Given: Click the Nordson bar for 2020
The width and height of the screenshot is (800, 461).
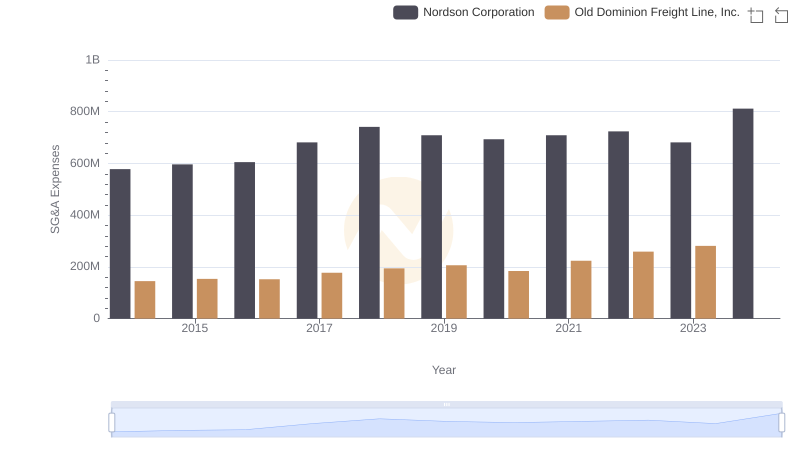Looking at the screenshot, I should (494, 229).
